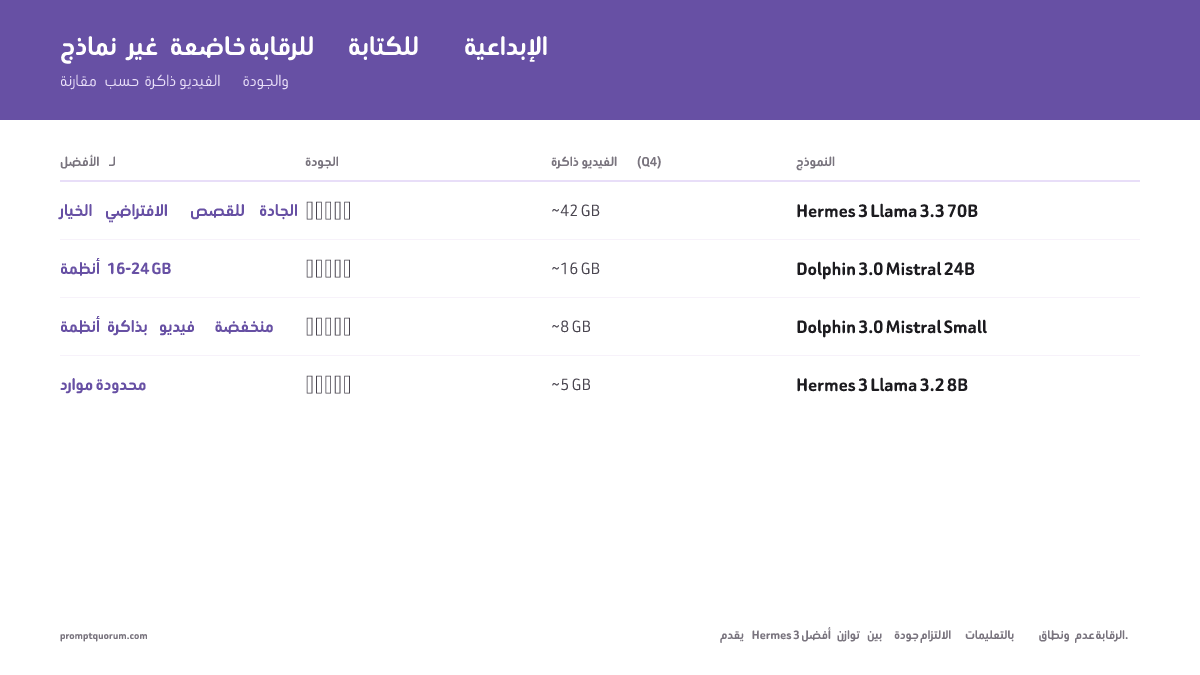The image size is (1200, 675).
Task: Click quality rating in Hermes 3 Llama 3.3 70B row
Action: [328, 211]
